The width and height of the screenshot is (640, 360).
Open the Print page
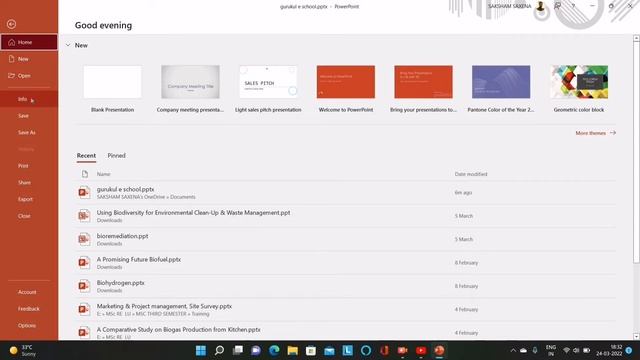29,166
